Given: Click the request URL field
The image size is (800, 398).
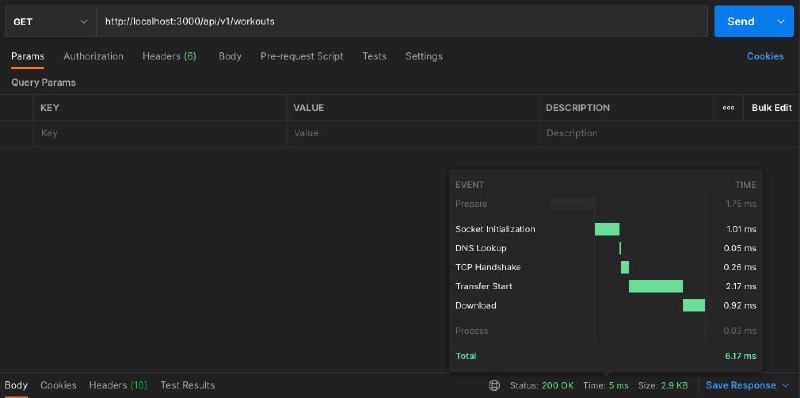Looking at the screenshot, I should point(402,21).
